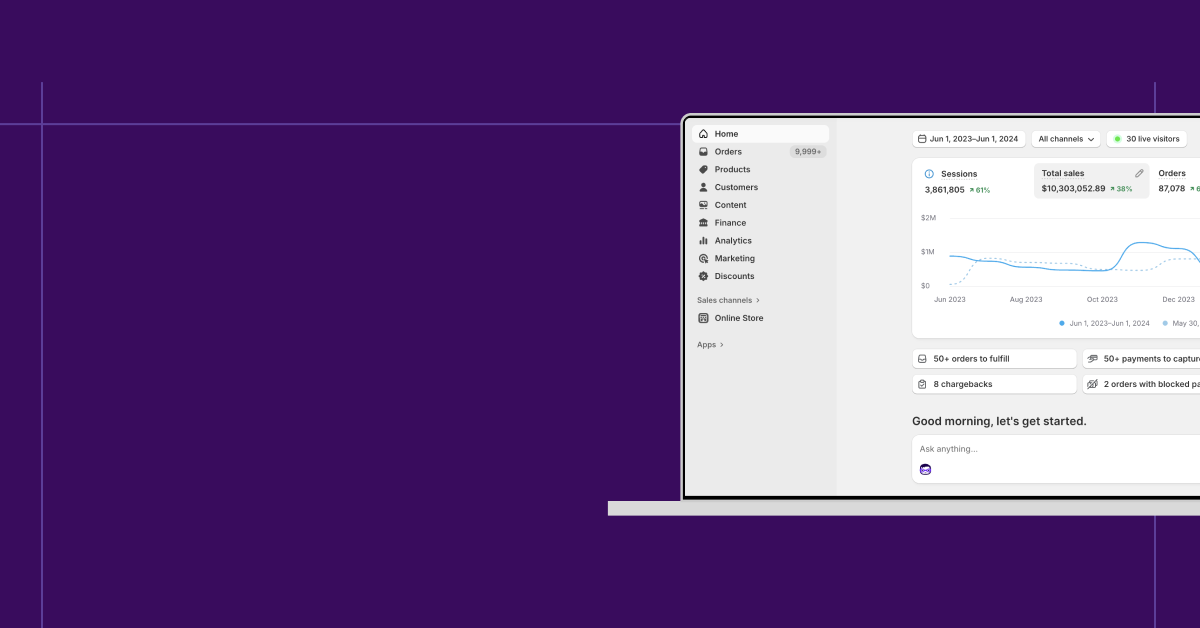
Task: Click the pencil edit icon on Total sales
Action: click(1139, 173)
